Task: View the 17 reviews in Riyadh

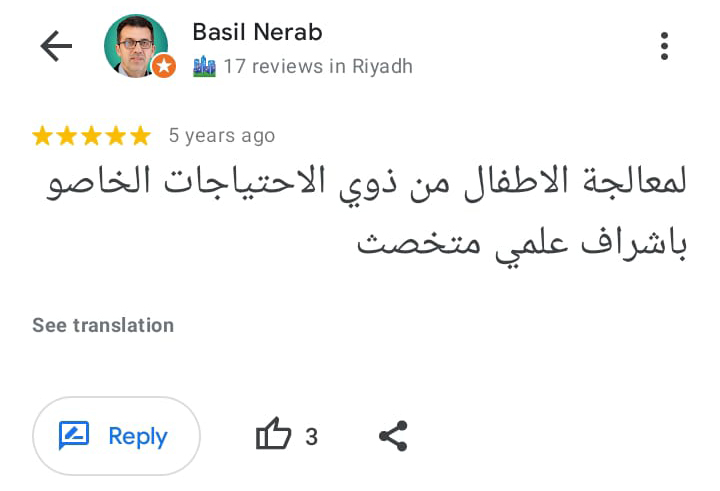Action: click(x=317, y=67)
